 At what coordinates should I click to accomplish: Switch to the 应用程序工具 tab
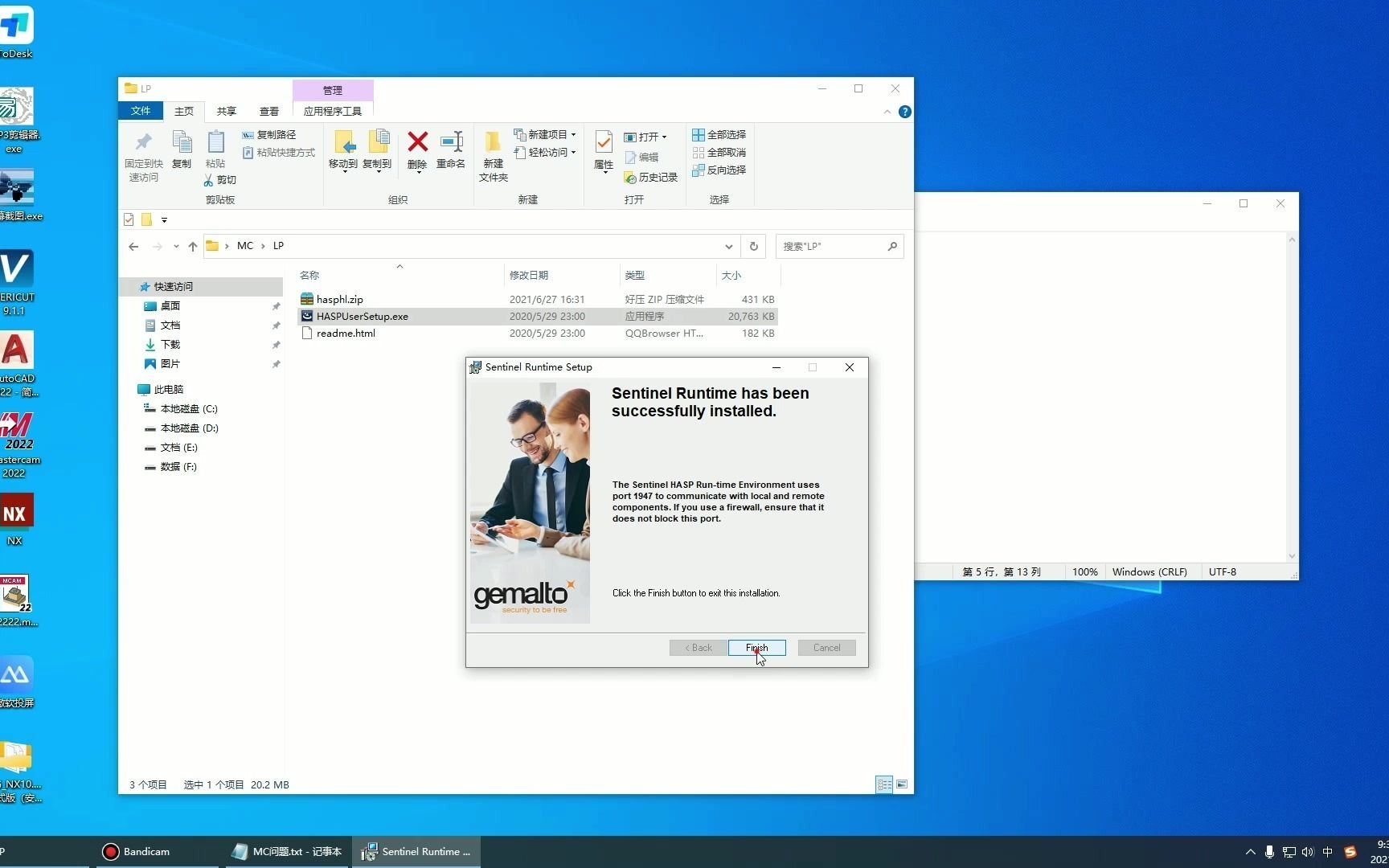click(333, 111)
